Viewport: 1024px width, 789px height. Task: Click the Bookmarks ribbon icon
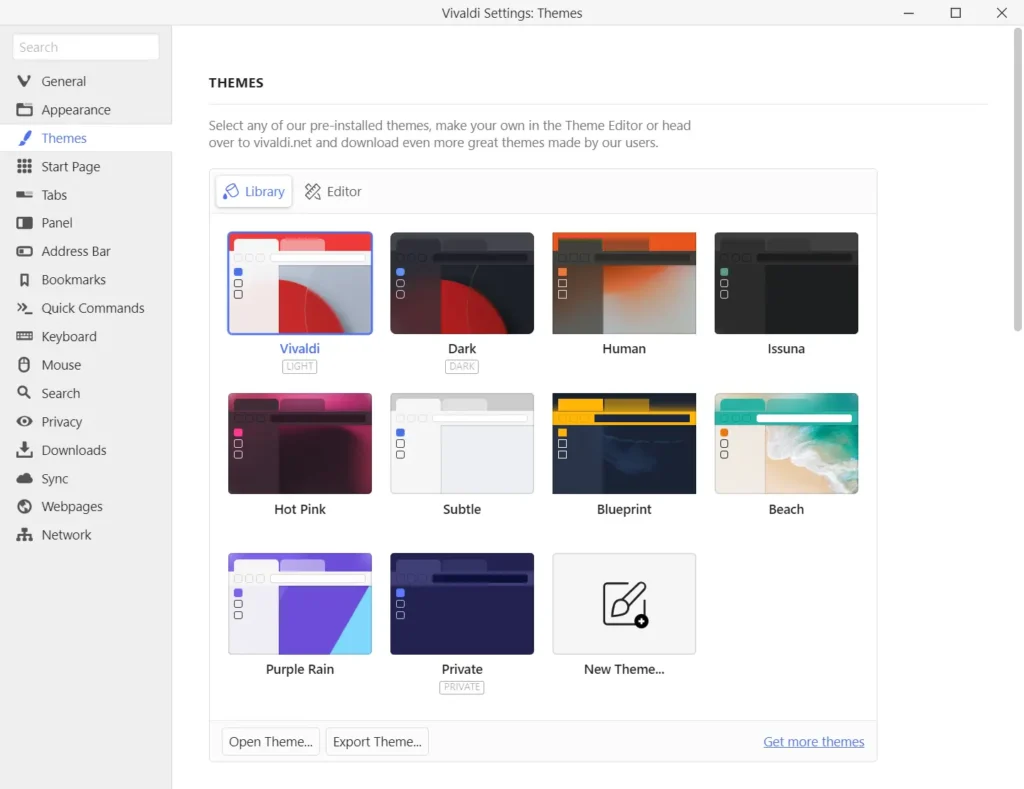pyautogui.click(x=24, y=280)
